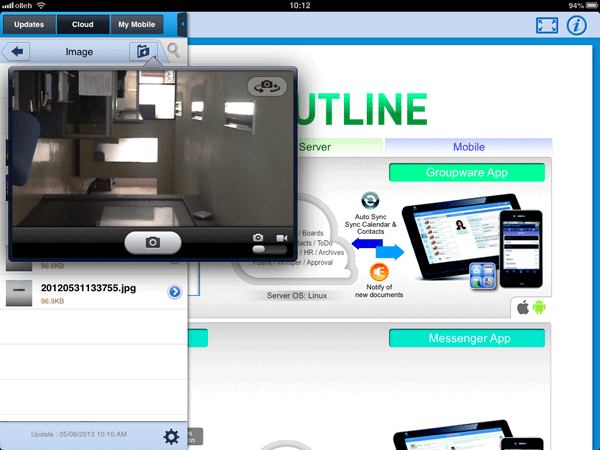
Task: Enter fullscreen view mode
Action: (x=545, y=25)
